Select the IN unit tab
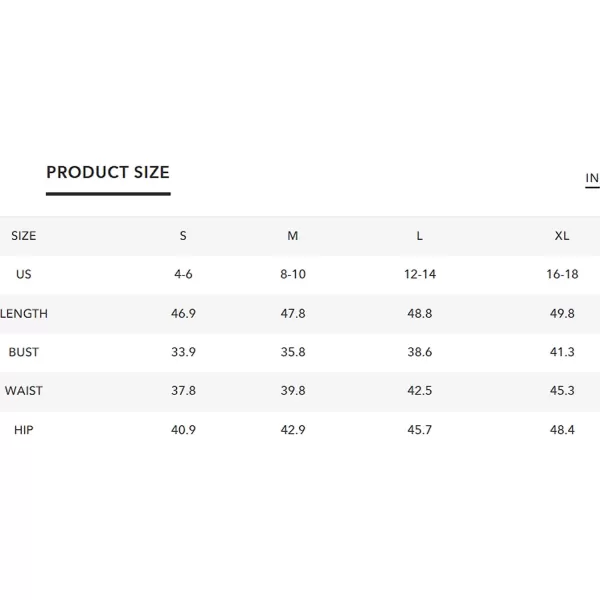The width and height of the screenshot is (600, 600). (x=592, y=178)
